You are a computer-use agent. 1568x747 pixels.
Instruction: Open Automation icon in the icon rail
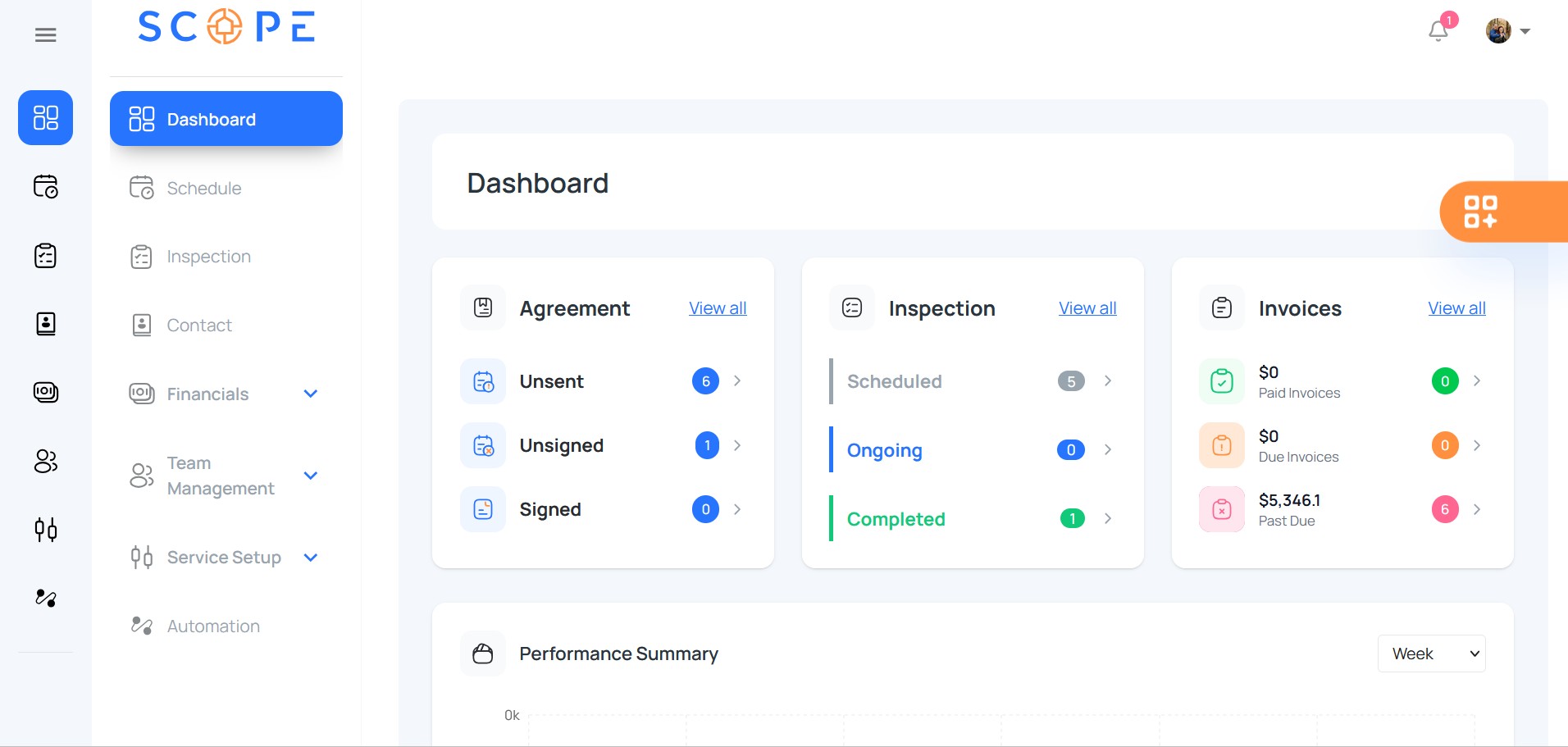(46, 598)
